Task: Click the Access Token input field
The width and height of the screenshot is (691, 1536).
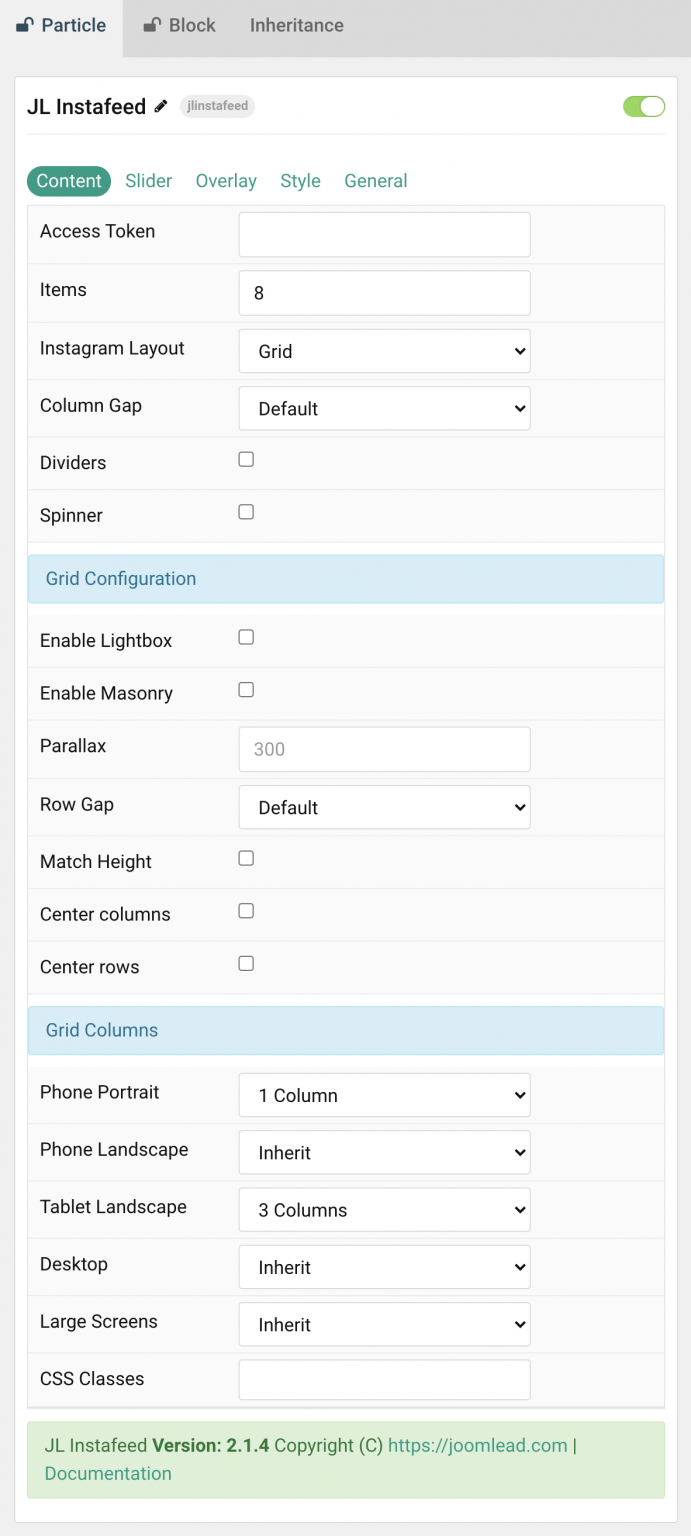Action: coord(384,235)
